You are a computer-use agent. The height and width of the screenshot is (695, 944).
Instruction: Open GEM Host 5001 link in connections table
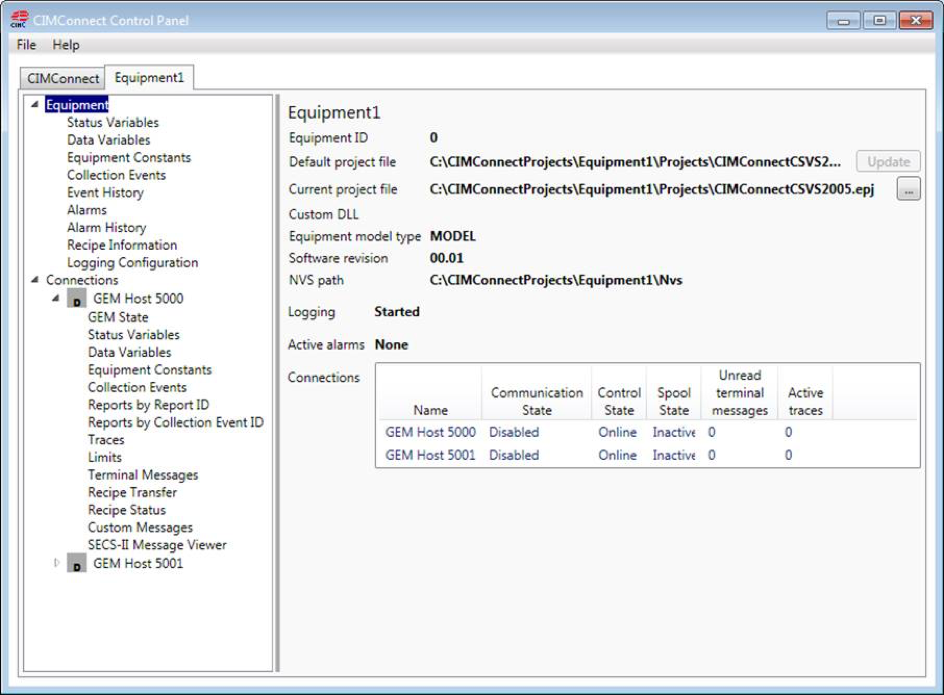coord(430,456)
